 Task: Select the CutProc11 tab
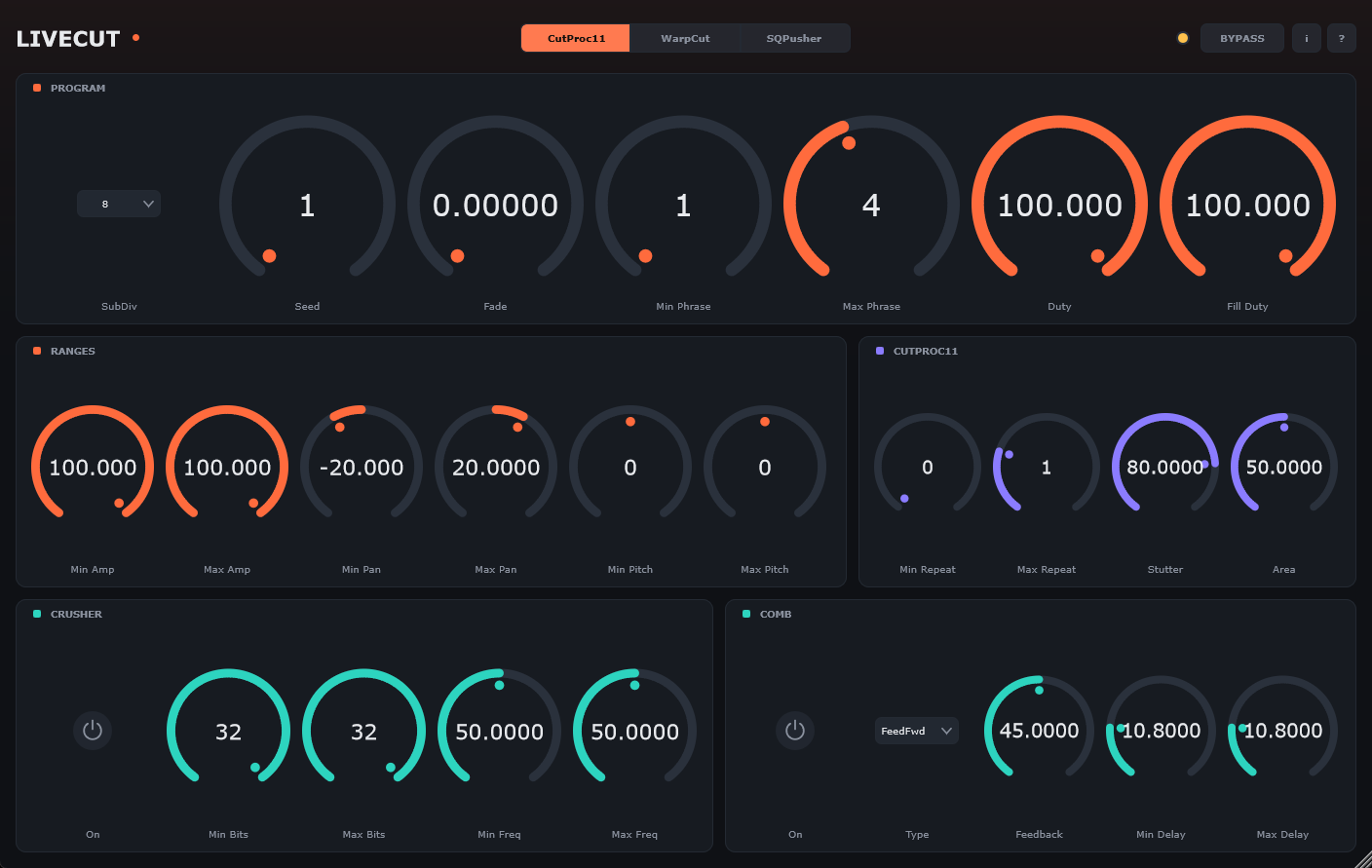point(576,38)
